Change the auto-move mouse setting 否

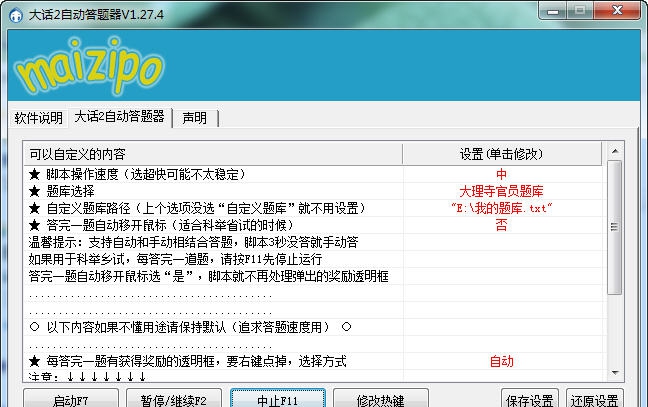tap(502, 225)
